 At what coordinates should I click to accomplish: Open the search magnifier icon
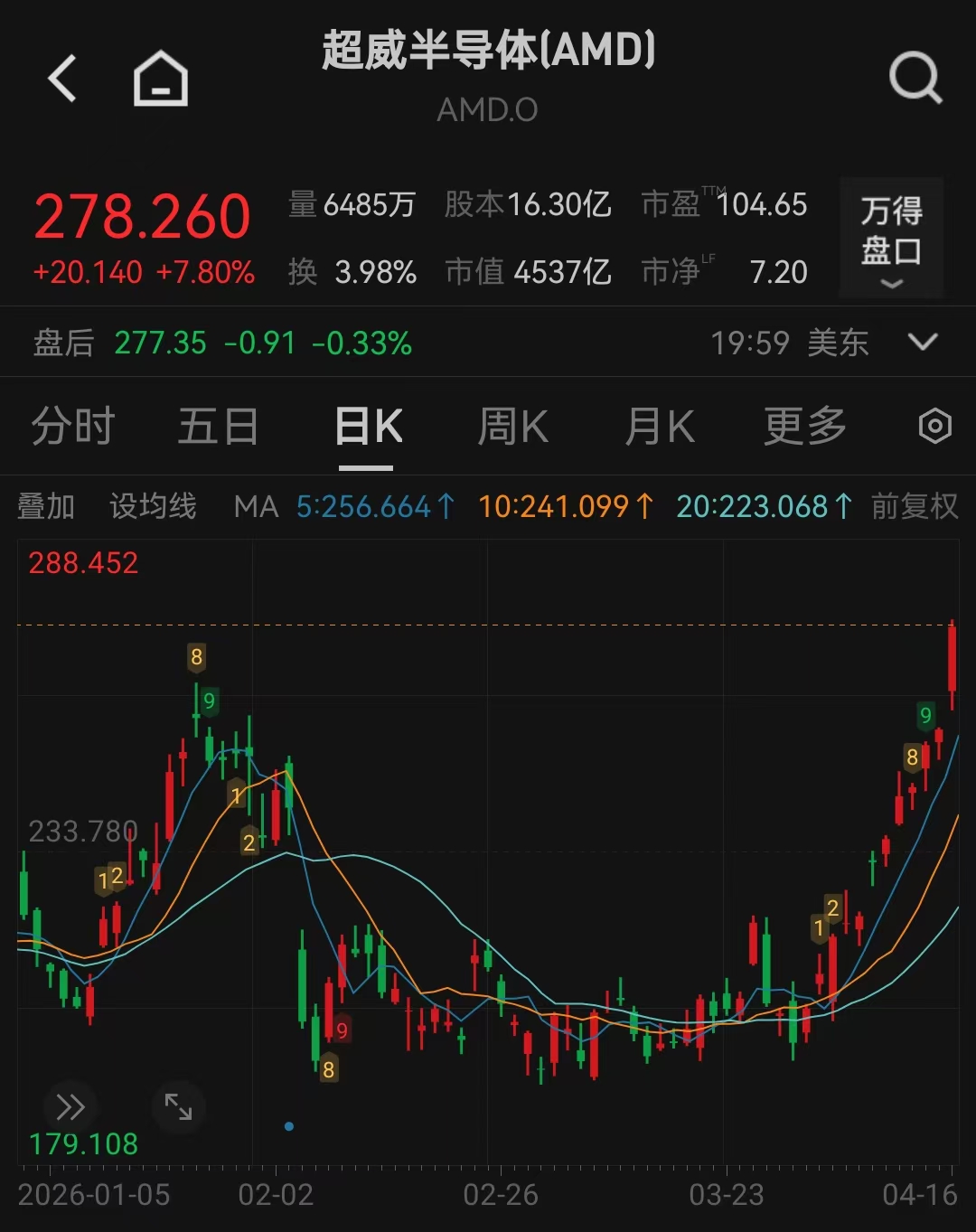coord(915,79)
